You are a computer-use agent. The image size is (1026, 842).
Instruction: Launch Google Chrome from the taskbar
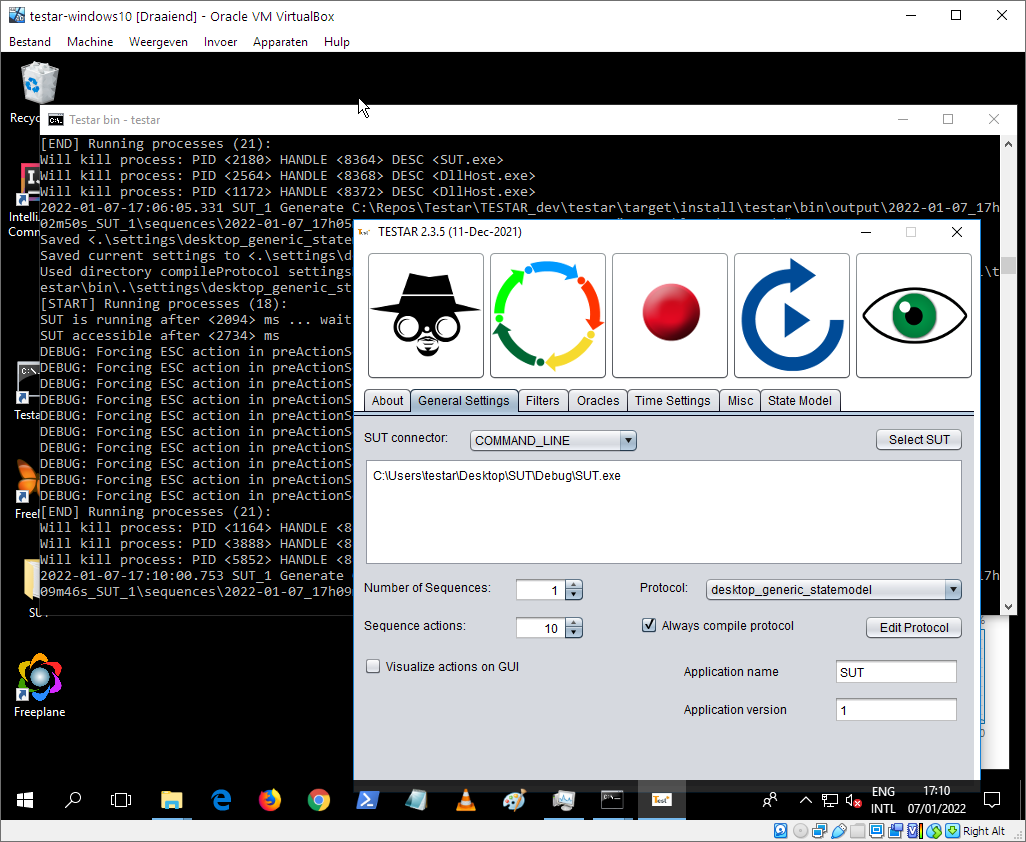coord(319,799)
